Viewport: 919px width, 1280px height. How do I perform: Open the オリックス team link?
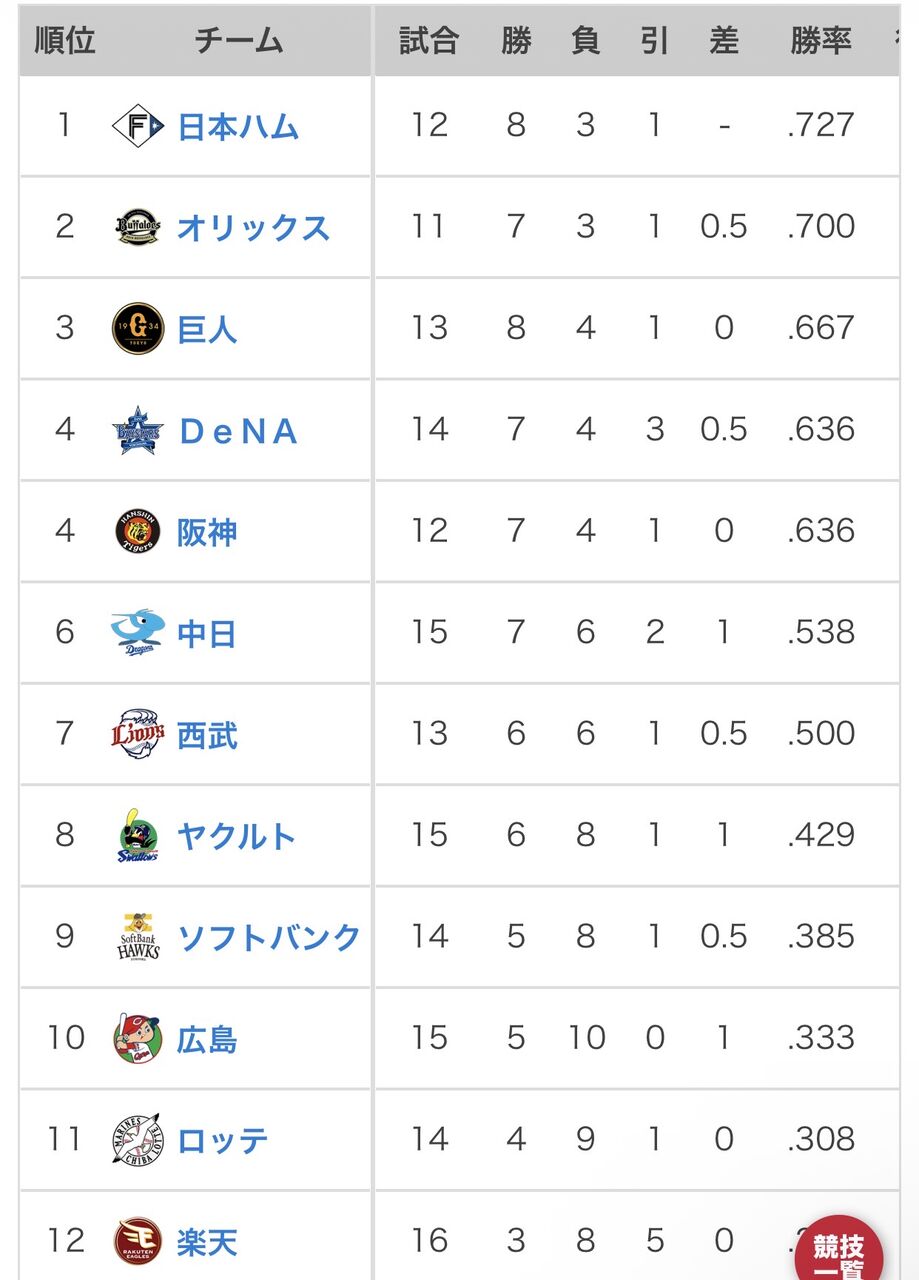click(x=253, y=227)
